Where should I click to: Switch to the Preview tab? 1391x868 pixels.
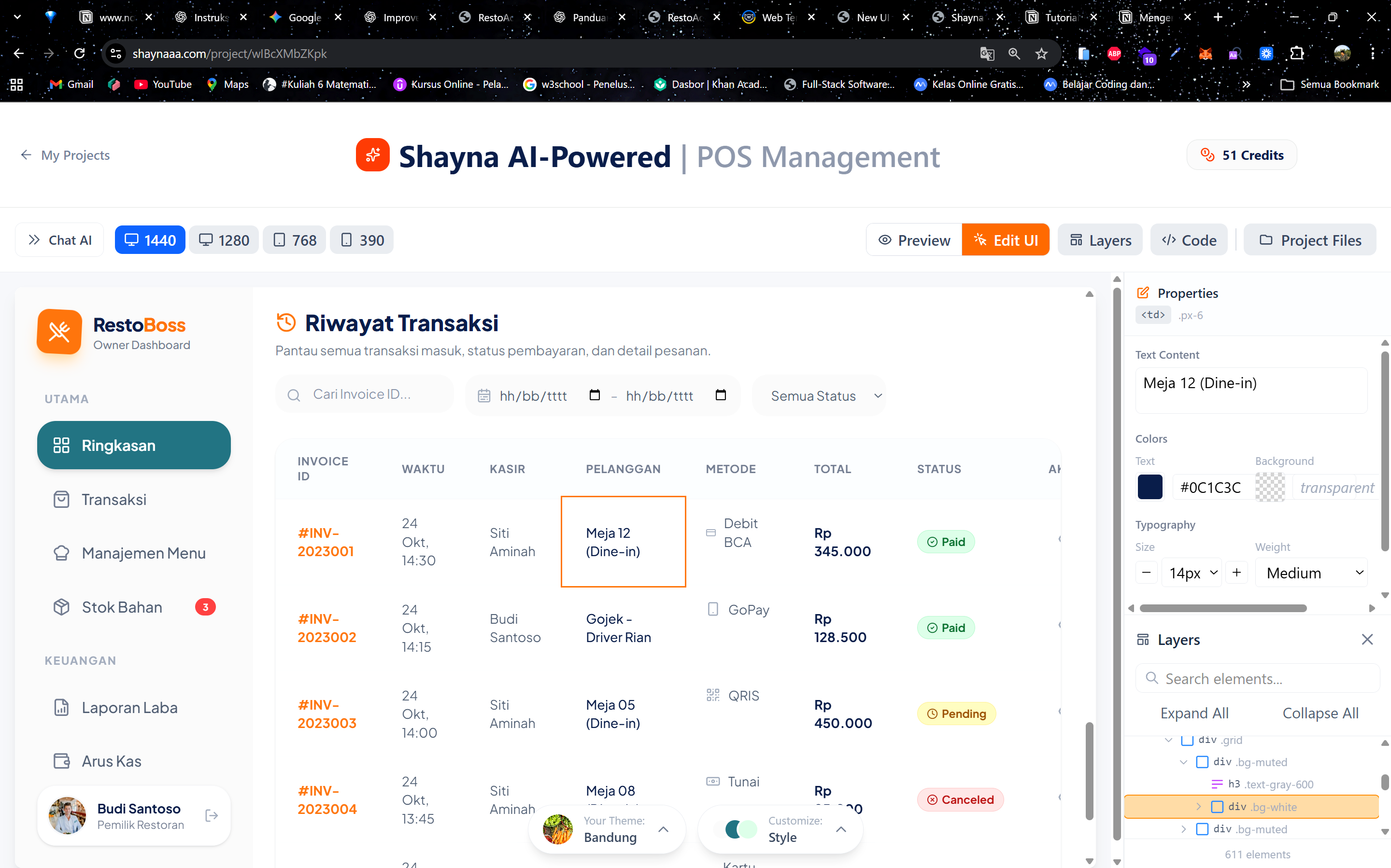(914, 239)
